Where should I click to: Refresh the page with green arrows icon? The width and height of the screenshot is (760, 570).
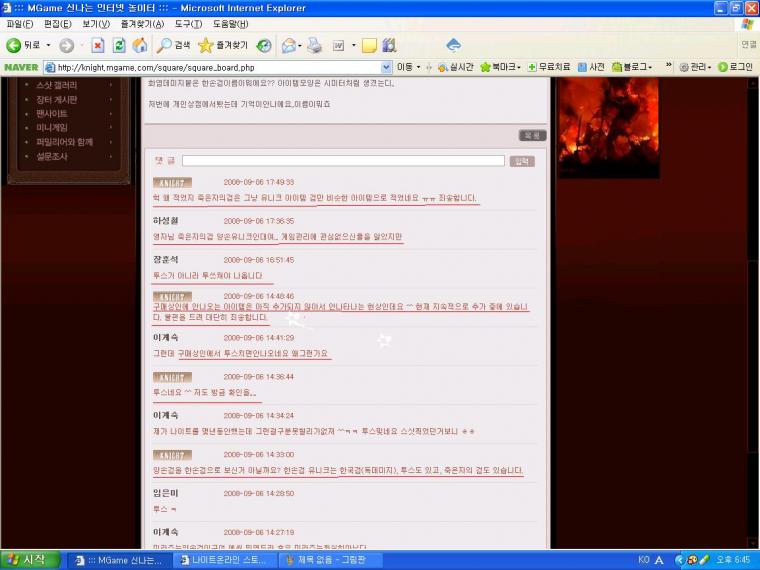119,46
